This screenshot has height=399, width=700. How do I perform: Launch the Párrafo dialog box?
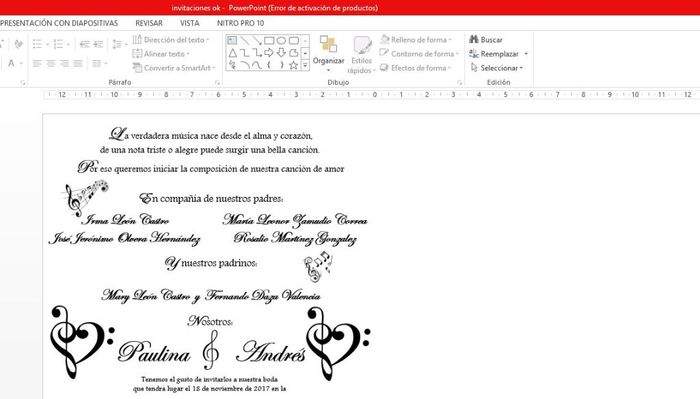point(217,83)
